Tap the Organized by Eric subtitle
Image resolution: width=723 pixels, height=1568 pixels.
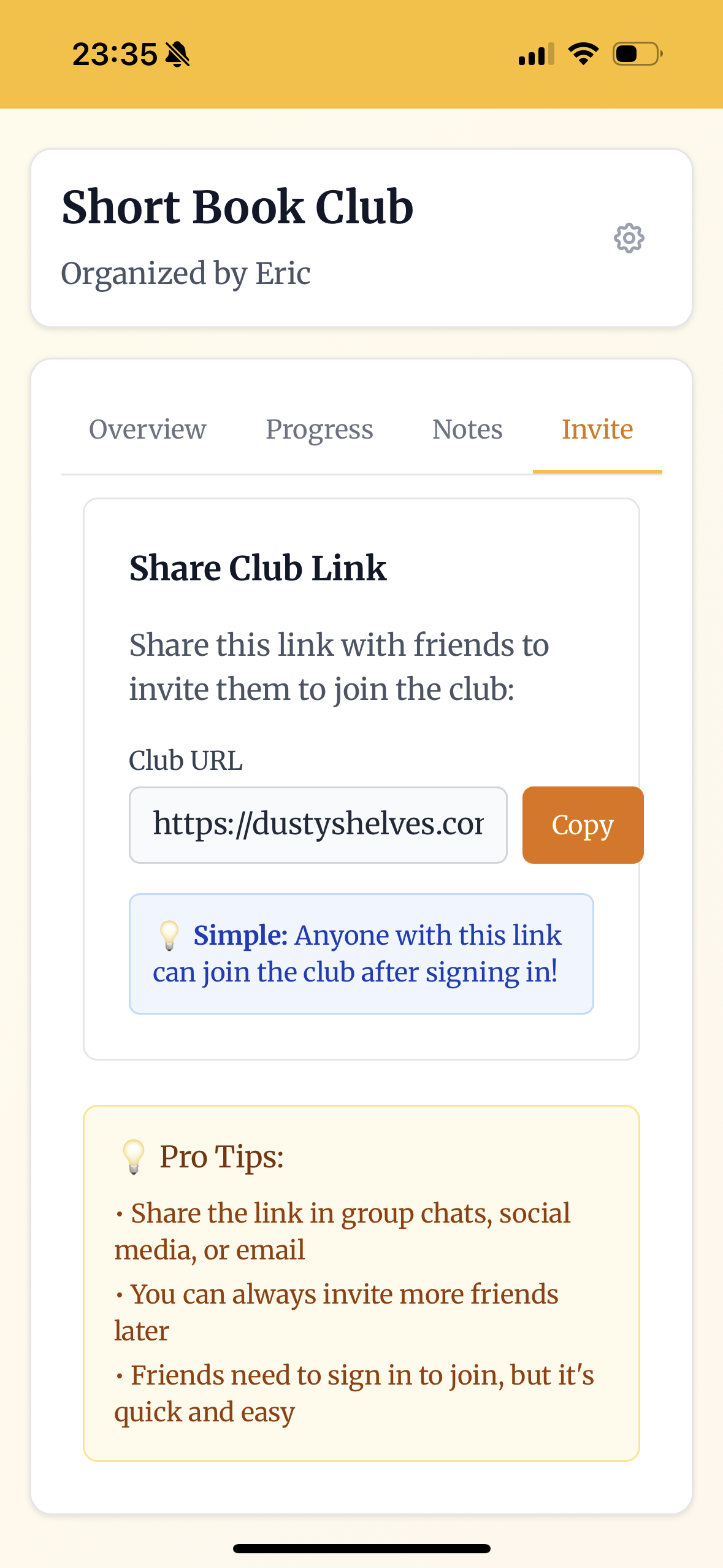[185, 273]
